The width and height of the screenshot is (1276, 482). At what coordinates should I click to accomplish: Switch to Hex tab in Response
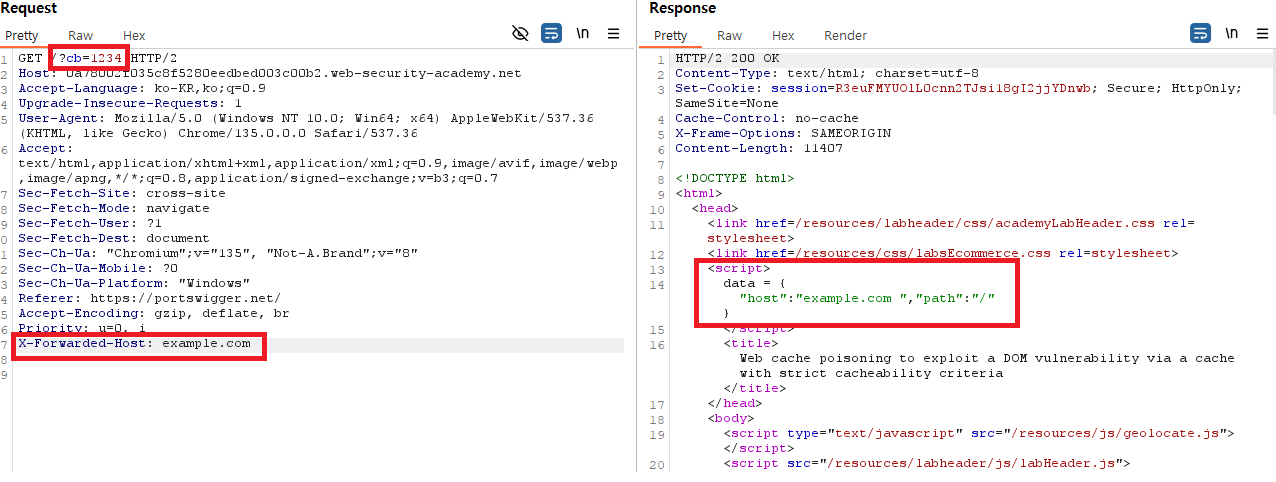click(783, 36)
